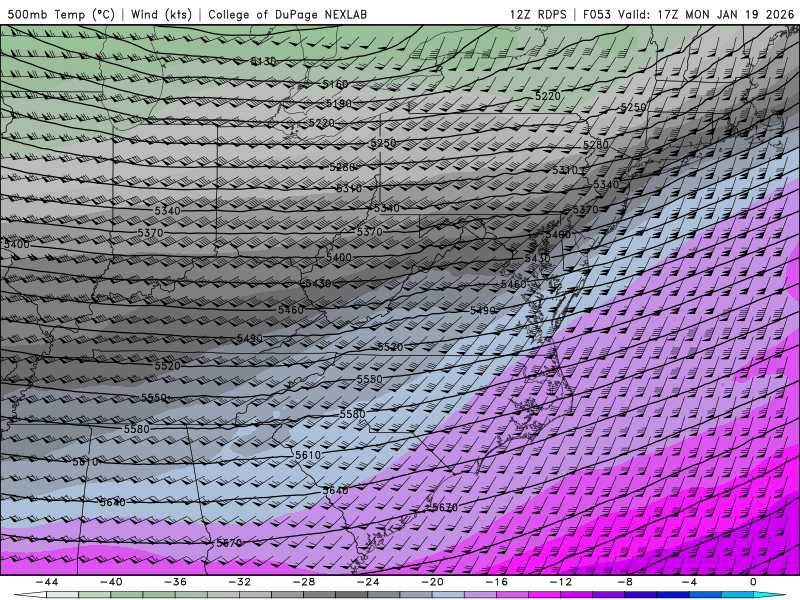This screenshot has width=800, height=600.
Task: Click the -12 colorbar tick label
Action: tap(561, 582)
